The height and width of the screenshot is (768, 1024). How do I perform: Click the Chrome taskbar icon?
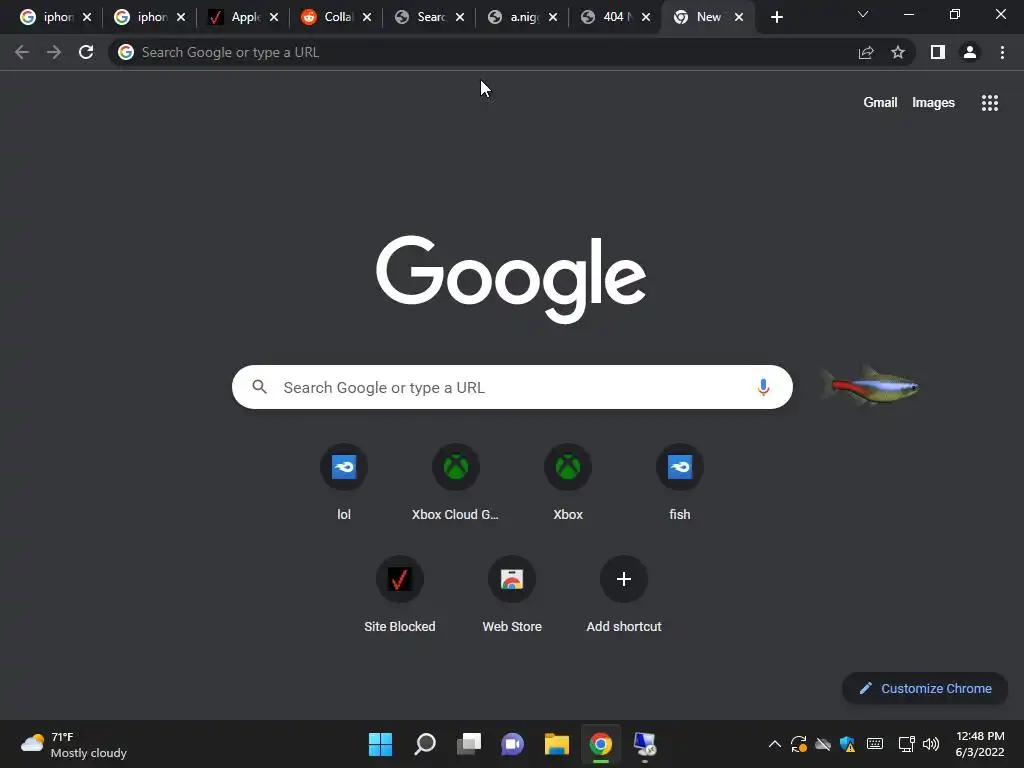(x=601, y=744)
